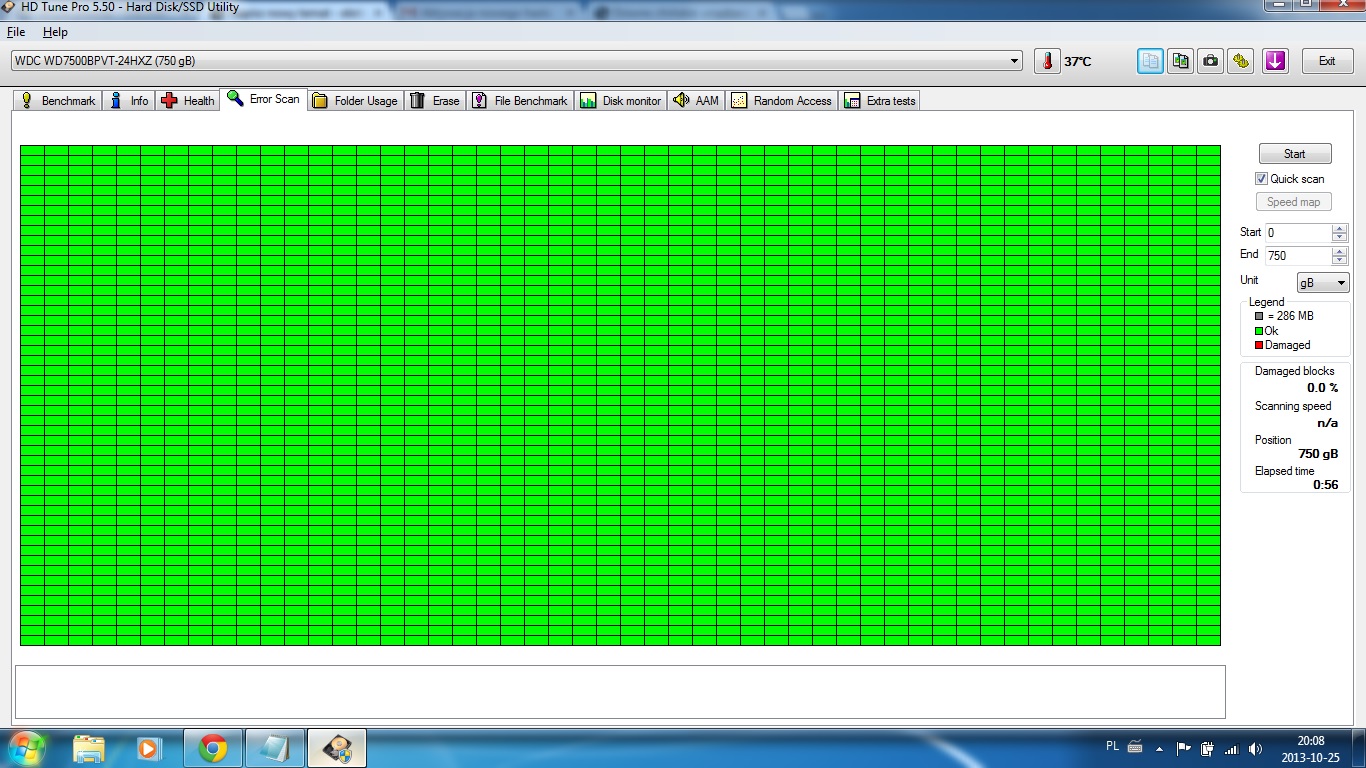Image resolution: width=1366 pixels, height=768 pixels.
Task: Click the Exit button
Action: pos(1328,61)
